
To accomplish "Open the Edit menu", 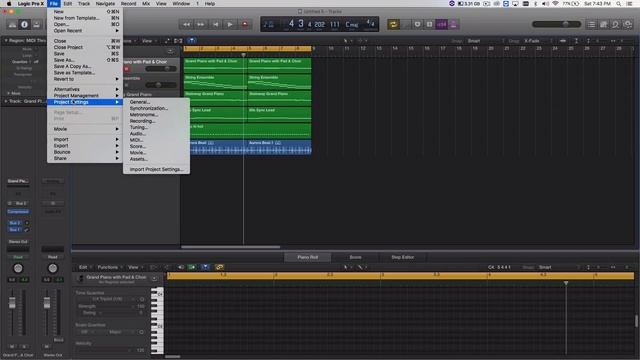I will [x=68, y=4].
